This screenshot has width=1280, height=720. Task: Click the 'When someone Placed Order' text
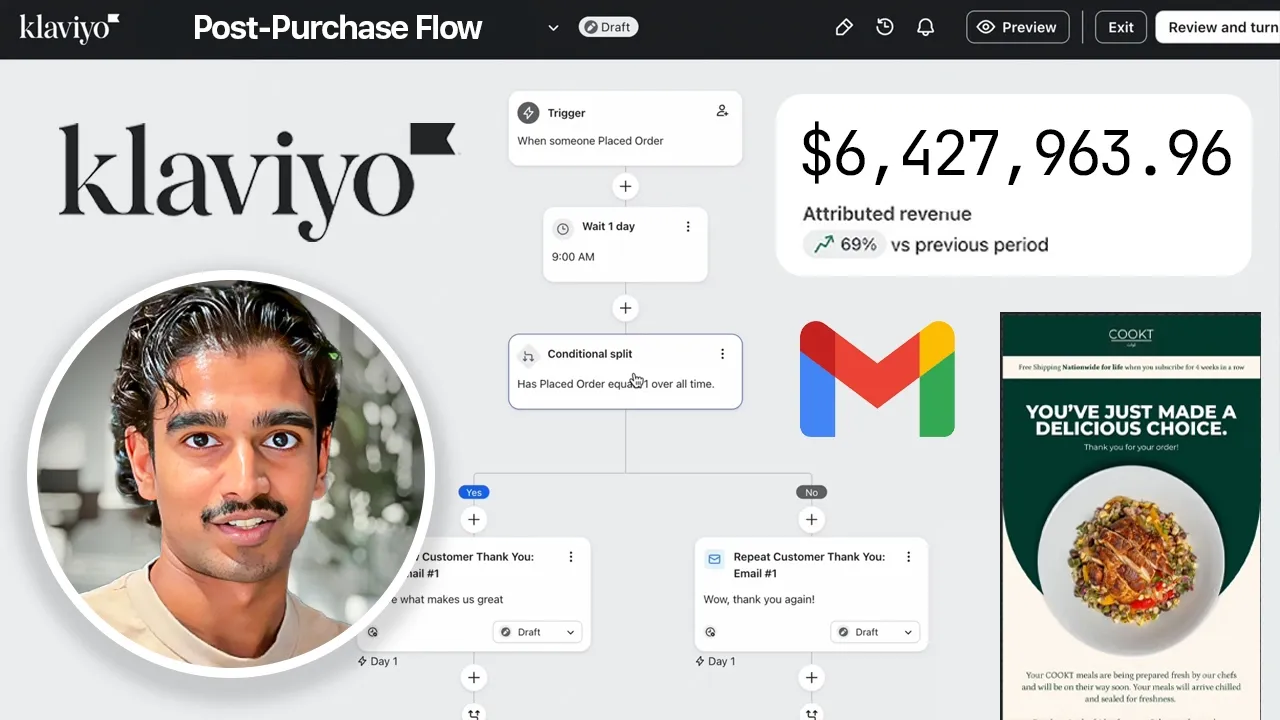click(590, 141)
